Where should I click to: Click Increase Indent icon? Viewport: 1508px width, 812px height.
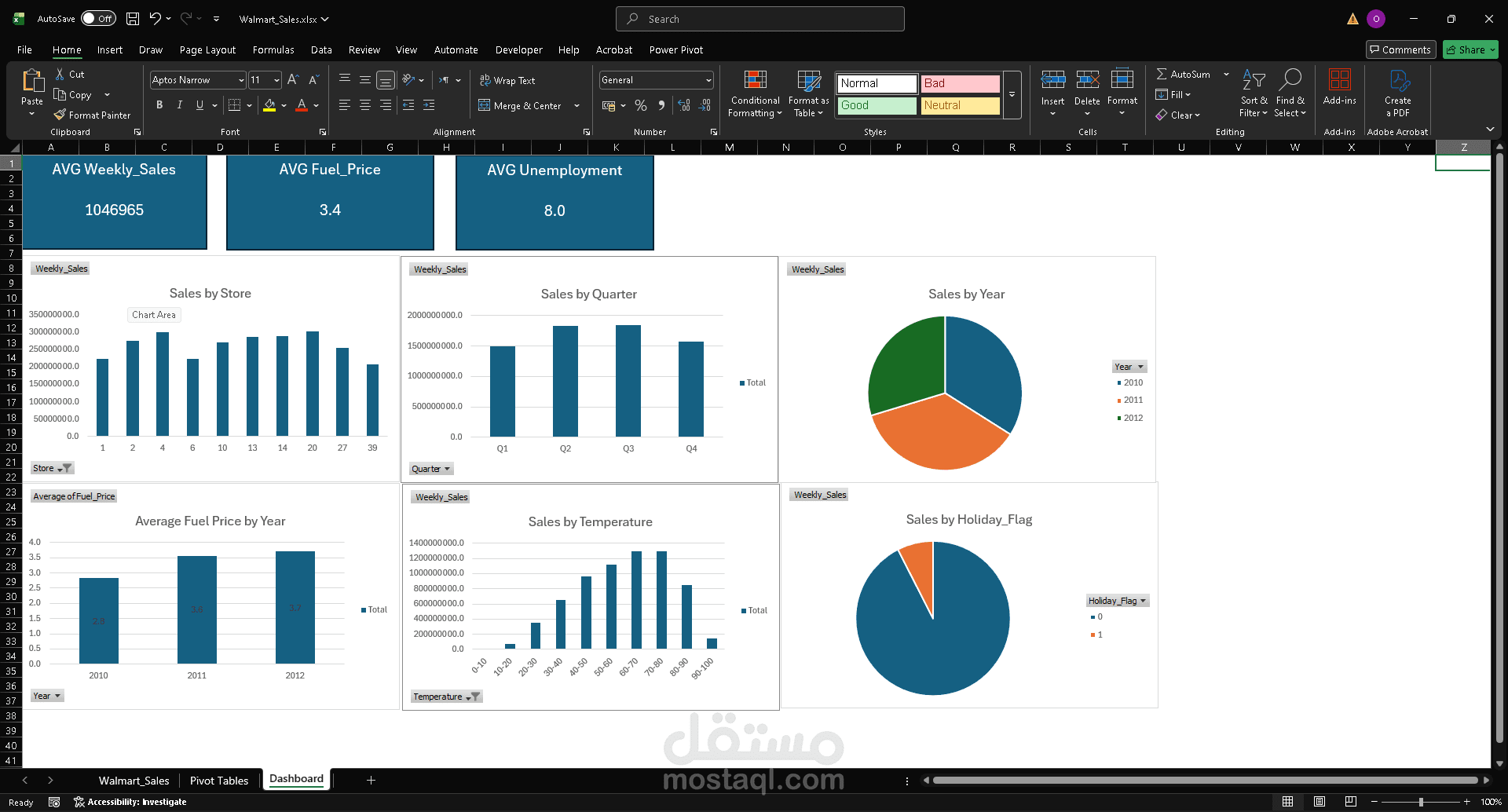[x=429, y=105]
